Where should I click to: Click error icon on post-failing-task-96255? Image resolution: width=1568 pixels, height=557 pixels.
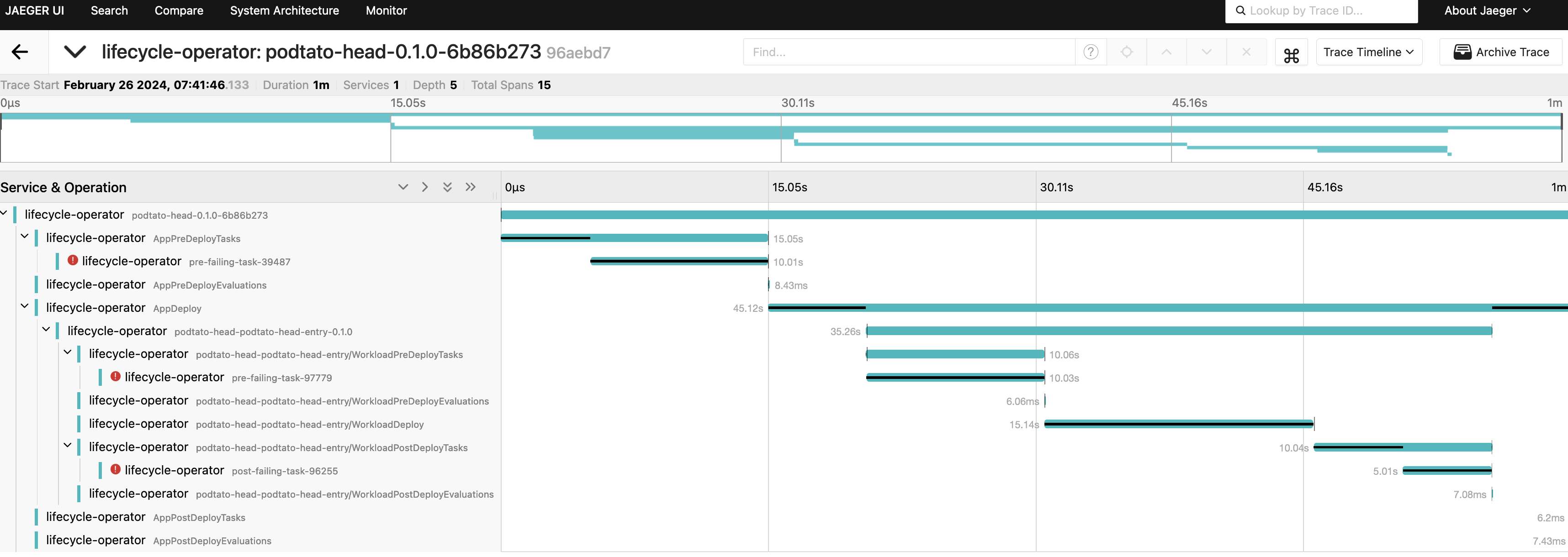tap(115, 469)
